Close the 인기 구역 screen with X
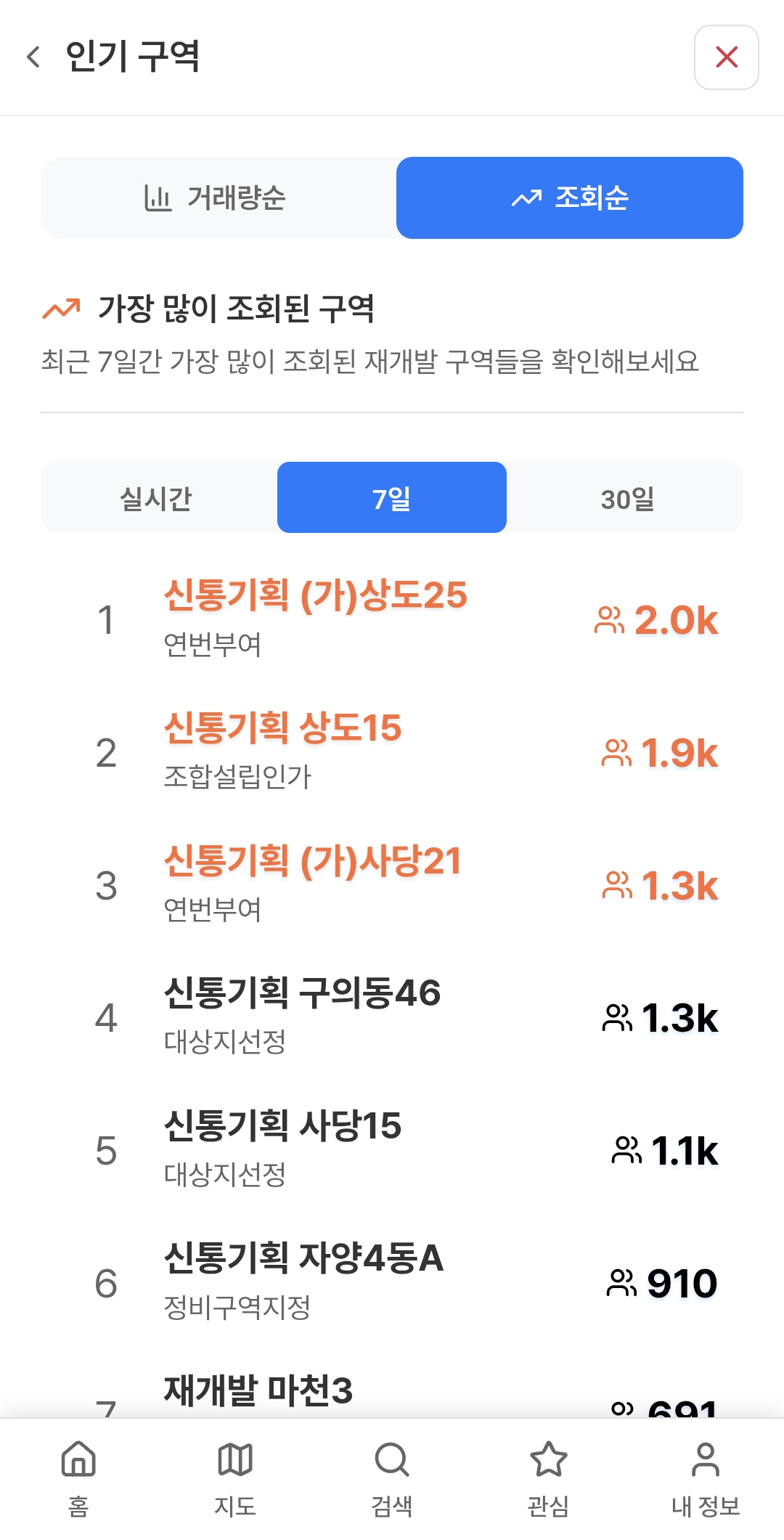 (x=726, y=57)
